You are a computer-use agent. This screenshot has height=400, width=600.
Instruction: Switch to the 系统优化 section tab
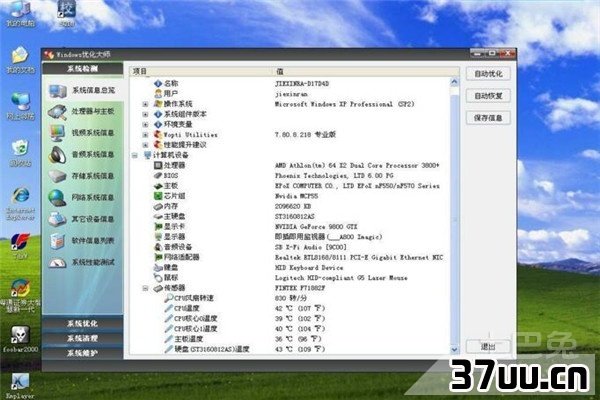pos(82,323)
